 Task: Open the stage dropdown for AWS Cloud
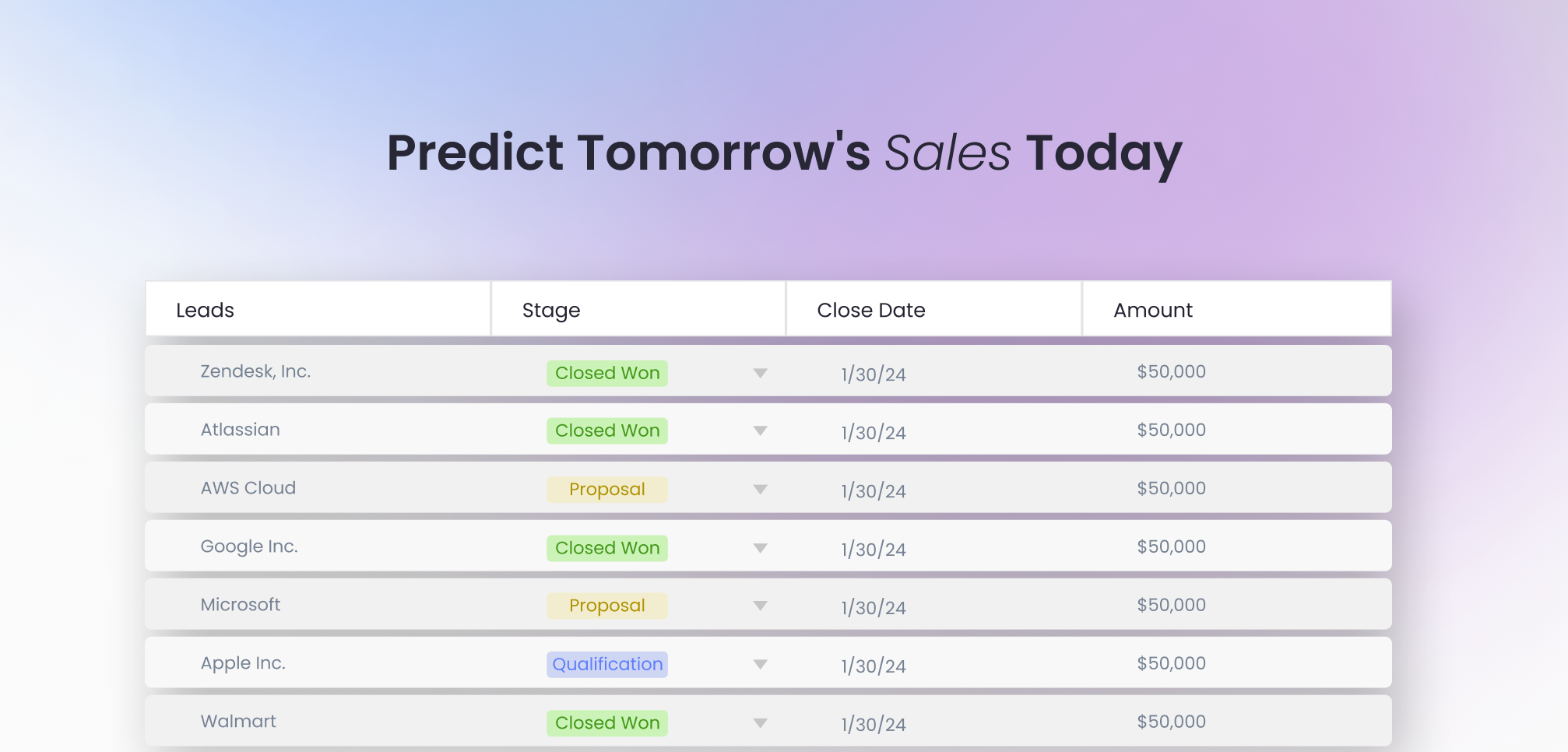tap(759, 489)
